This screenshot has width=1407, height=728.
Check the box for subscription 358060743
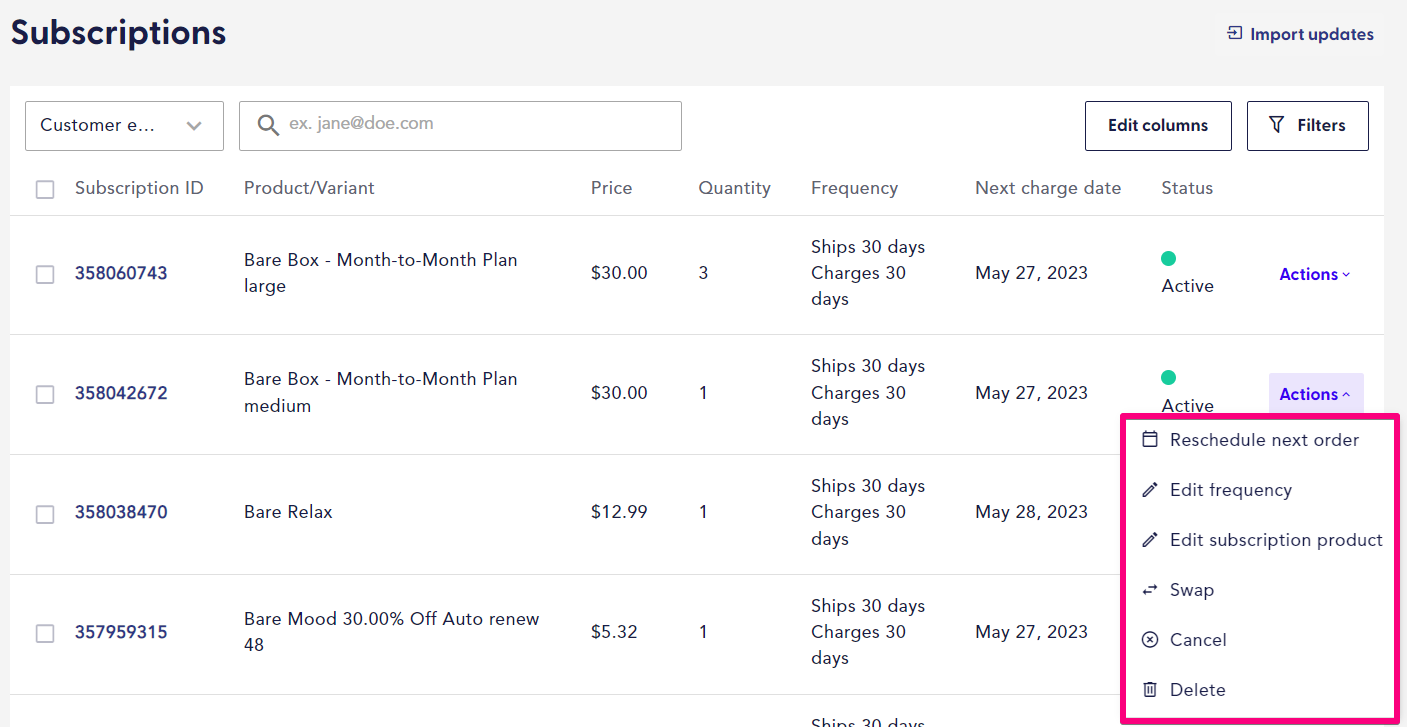[x=44, y=273]
